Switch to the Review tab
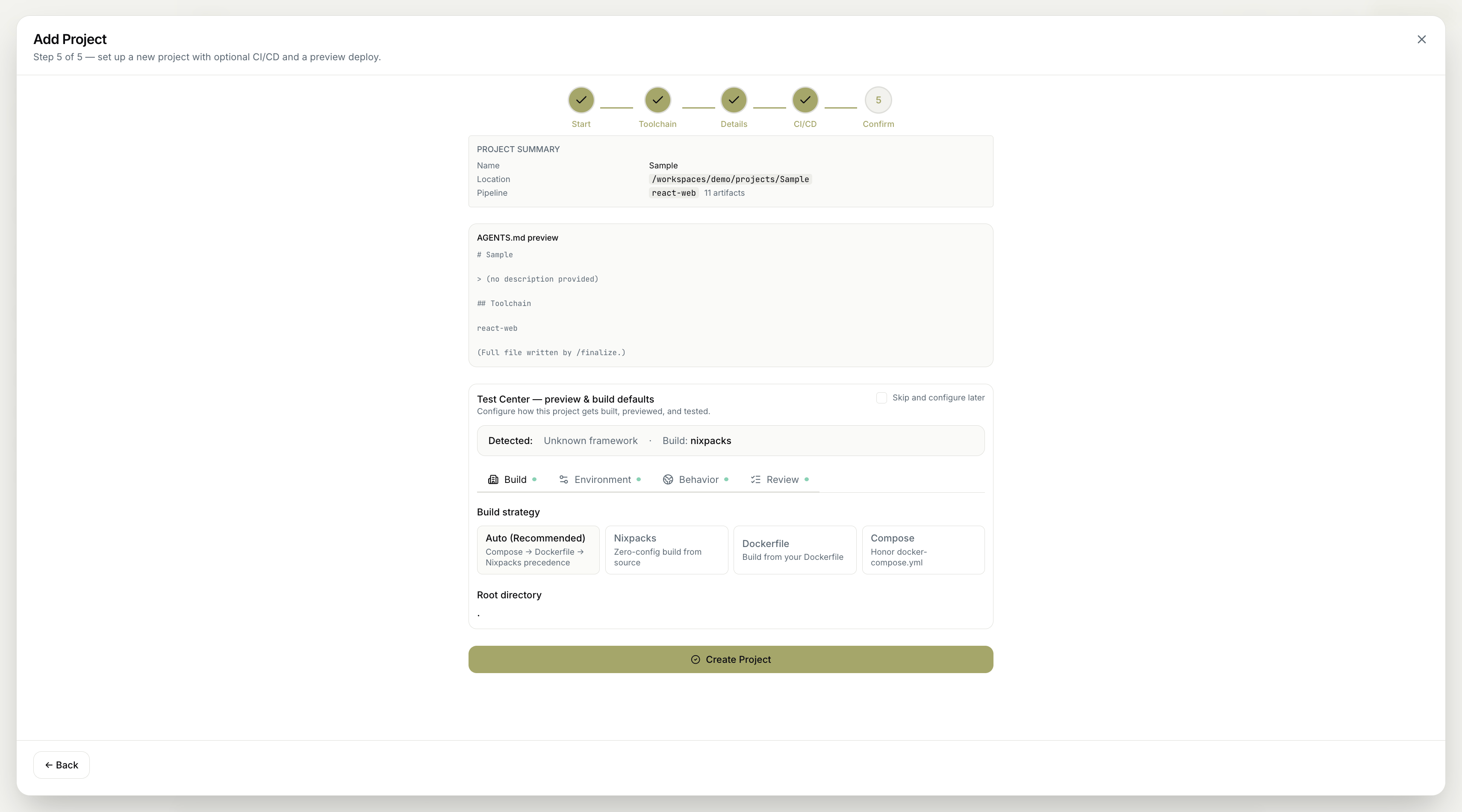The height and width of the screenshot is (812, 1462). [x=779, y=480]
